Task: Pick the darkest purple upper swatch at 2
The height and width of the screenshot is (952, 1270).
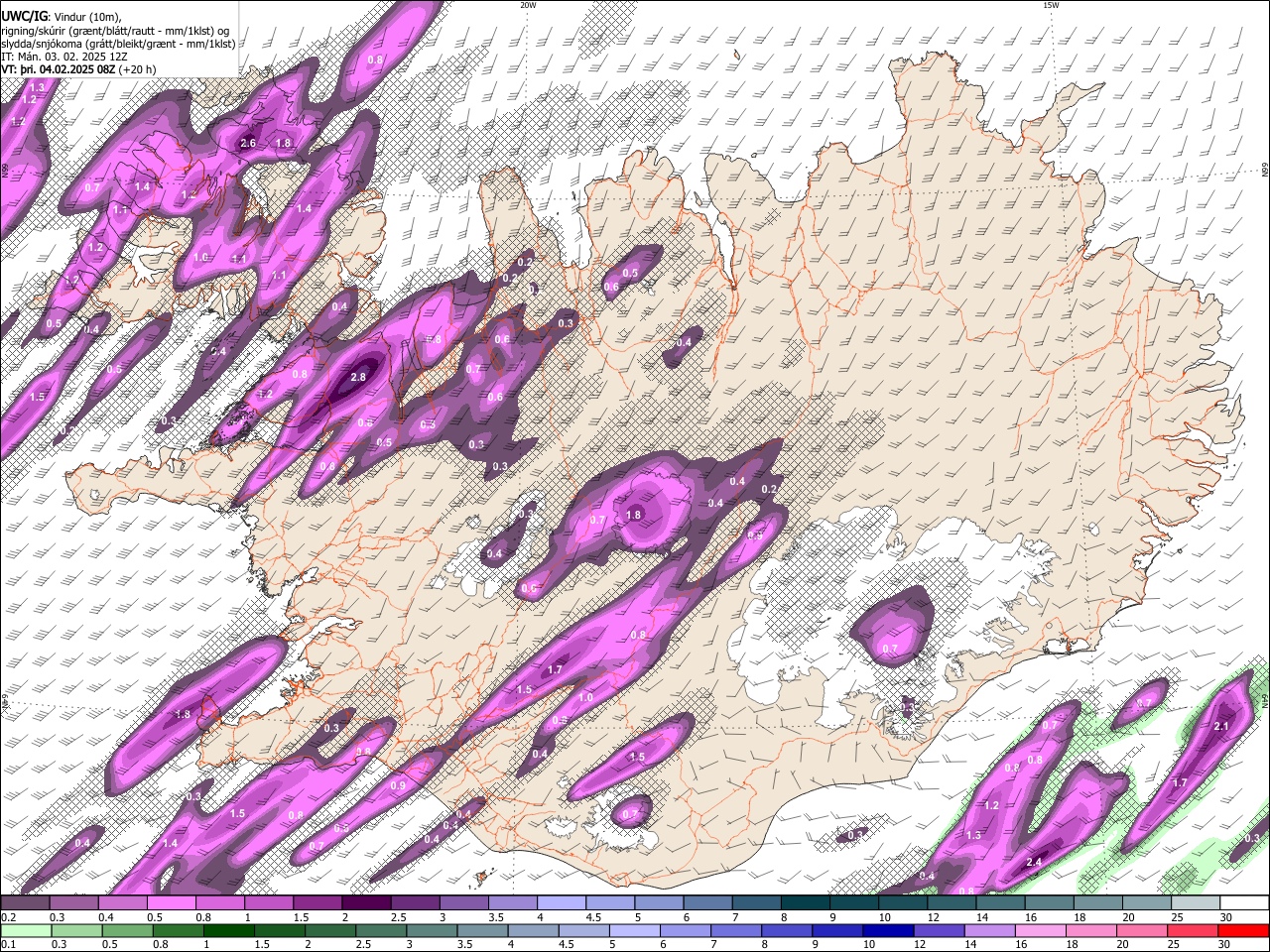Action: [365, 902]
